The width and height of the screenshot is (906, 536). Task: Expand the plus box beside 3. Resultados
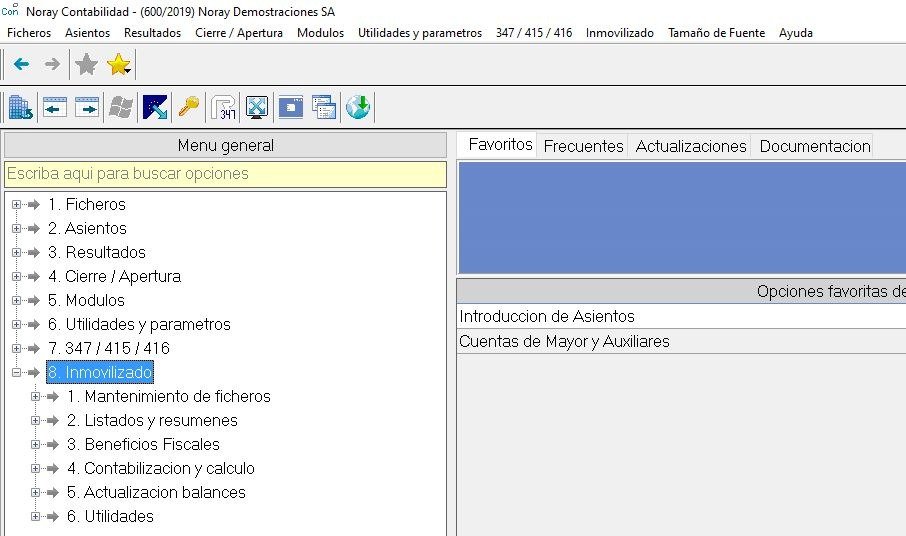click(16, 252)
